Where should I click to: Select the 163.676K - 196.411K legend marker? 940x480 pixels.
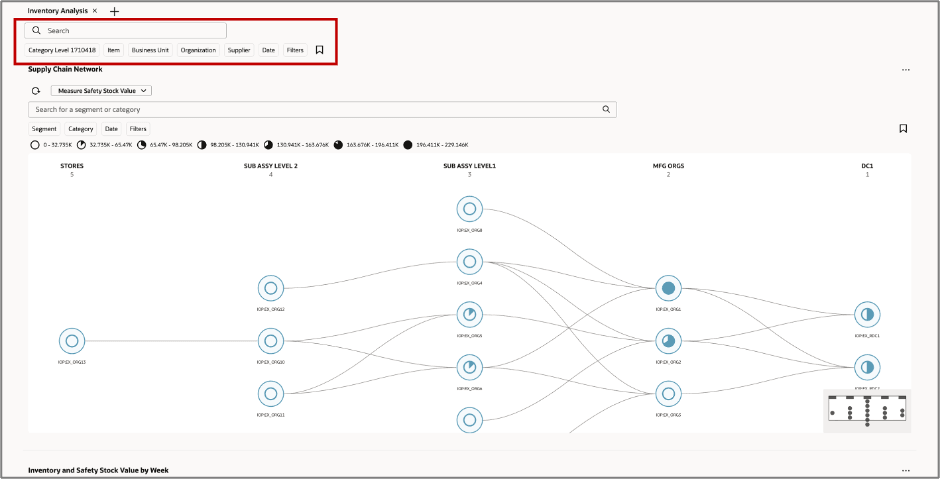338,145
